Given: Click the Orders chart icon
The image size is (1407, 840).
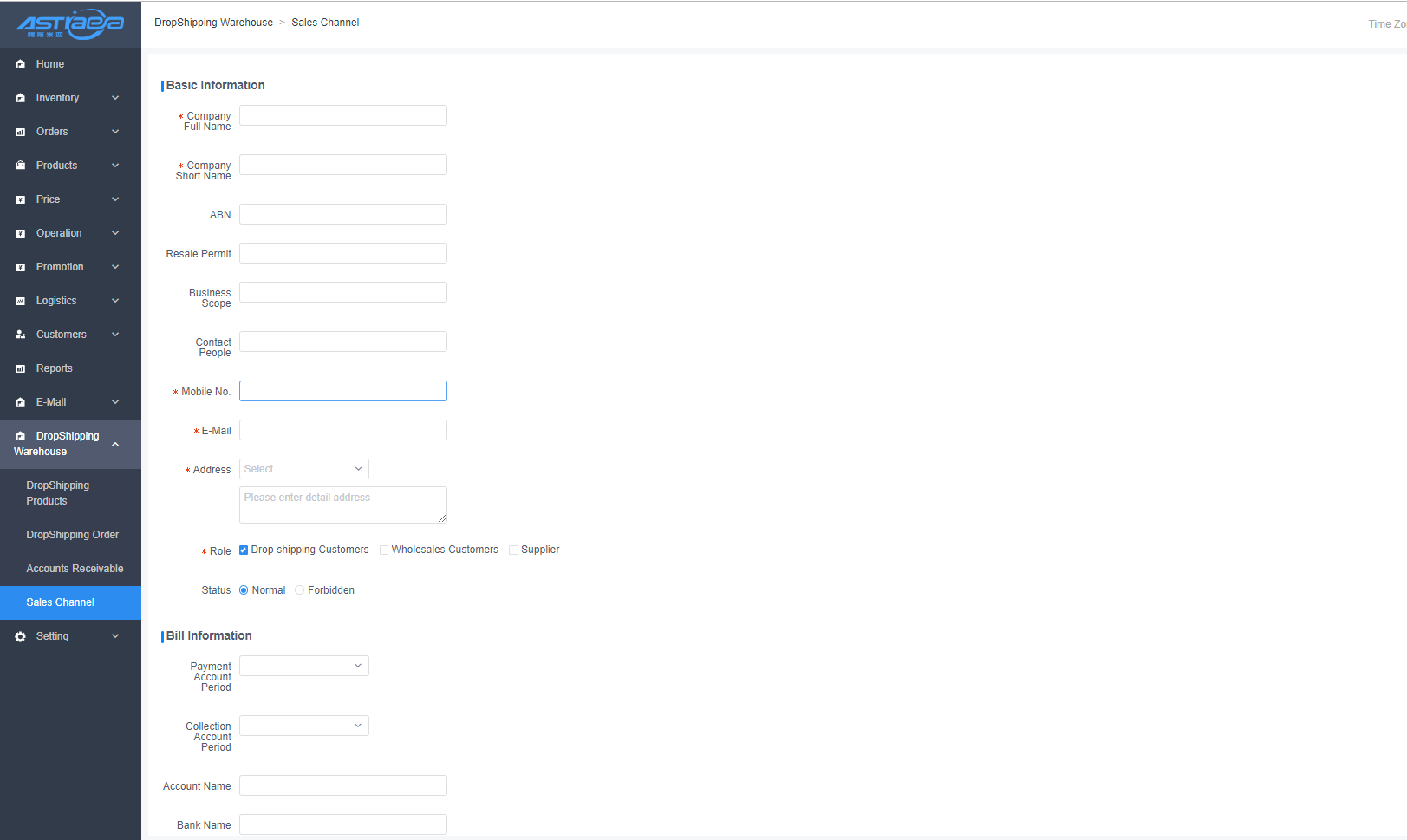Looking at the screenshot, I should point(21,132).
